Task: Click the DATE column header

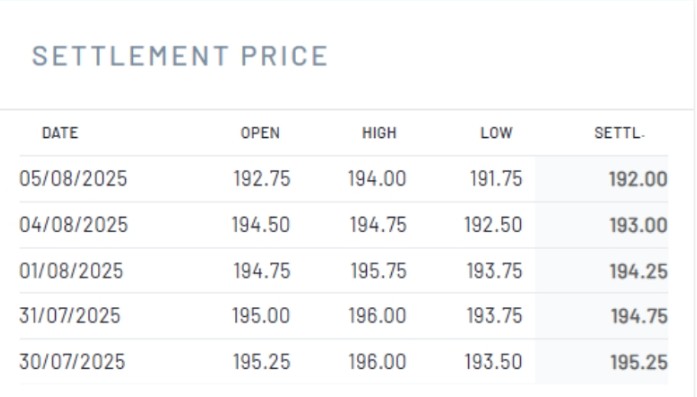Action: coord(60,133)
